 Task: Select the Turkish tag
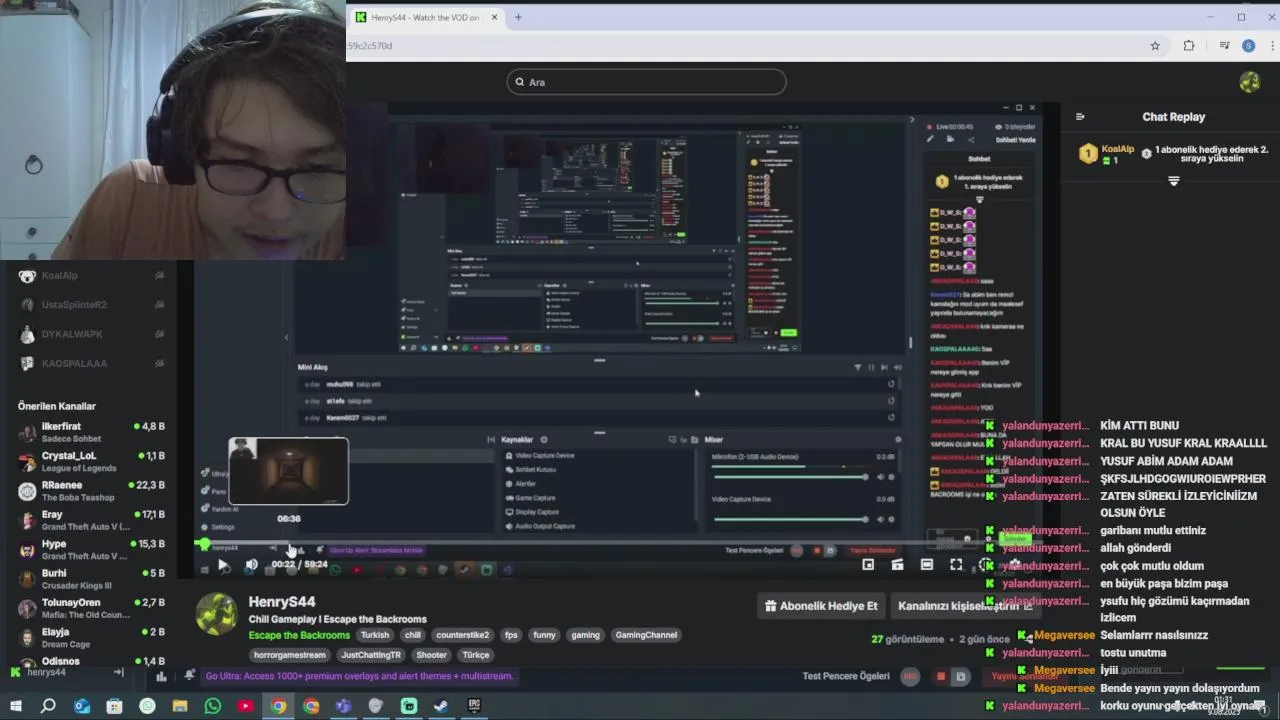pyautogui.click(x=375, y=635)
